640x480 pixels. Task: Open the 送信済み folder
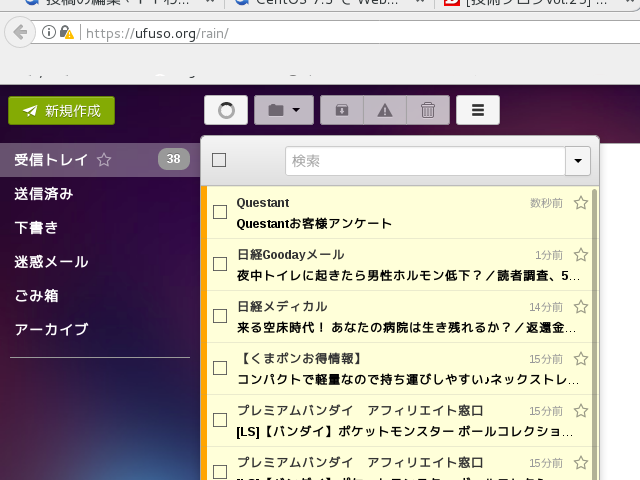click(44, 194)
